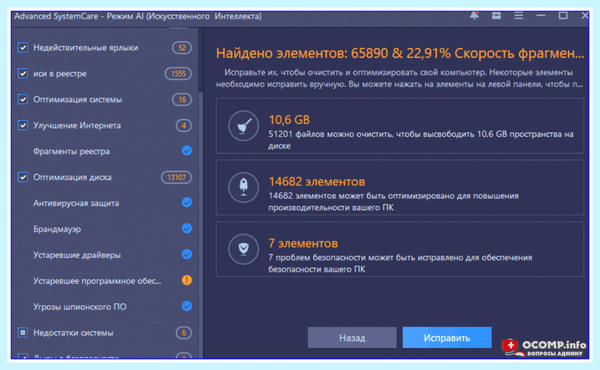Select Оптимизация системы in the left panel
The image size is (600, 370).
[78, 99]
